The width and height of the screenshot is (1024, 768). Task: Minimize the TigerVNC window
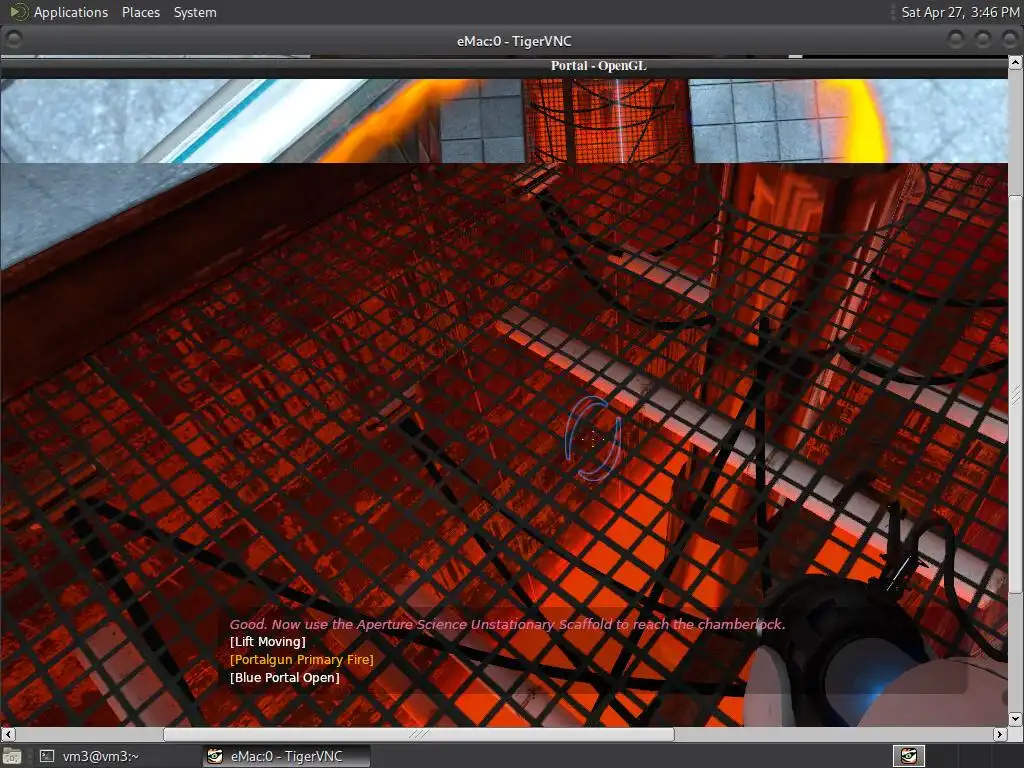(x=955, y=40)
